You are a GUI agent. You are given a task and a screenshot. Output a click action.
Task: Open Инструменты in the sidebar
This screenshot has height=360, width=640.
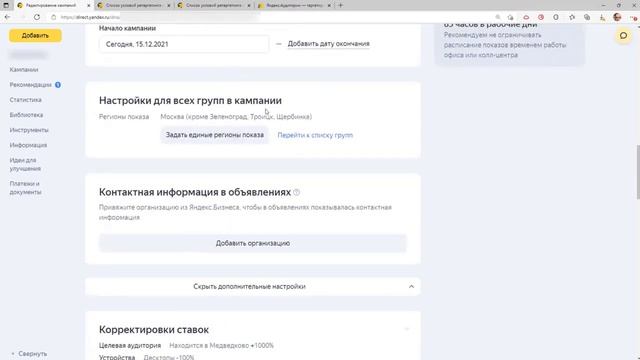pos(29,130)
